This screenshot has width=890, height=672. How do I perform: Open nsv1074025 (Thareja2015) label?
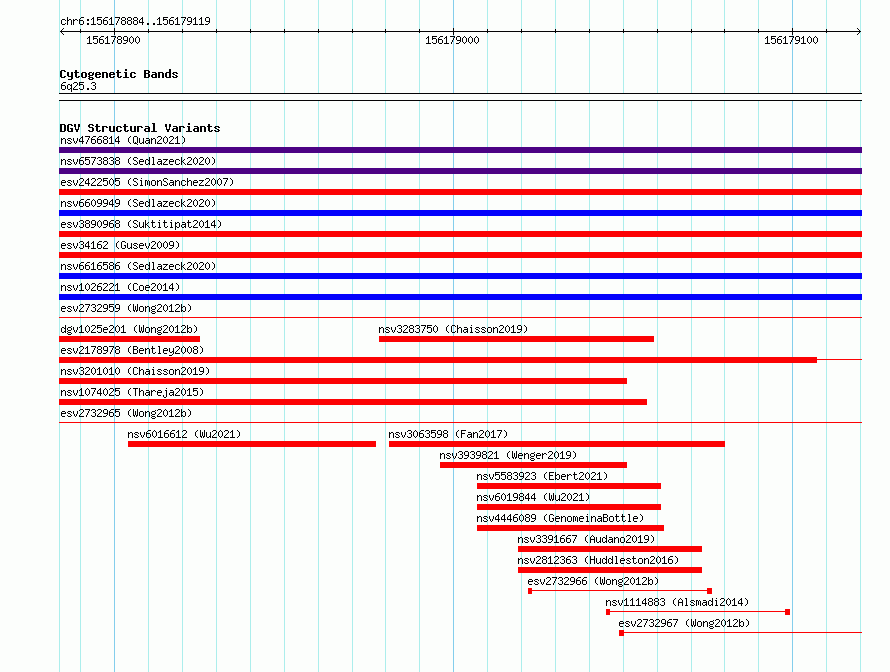click(132, 392)
